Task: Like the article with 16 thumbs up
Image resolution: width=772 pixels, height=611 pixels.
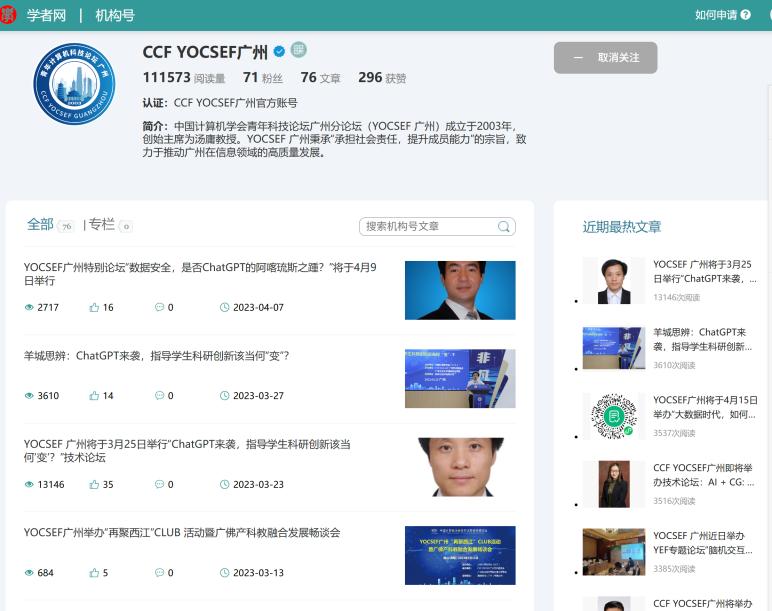Action: (x=94, y=308)
